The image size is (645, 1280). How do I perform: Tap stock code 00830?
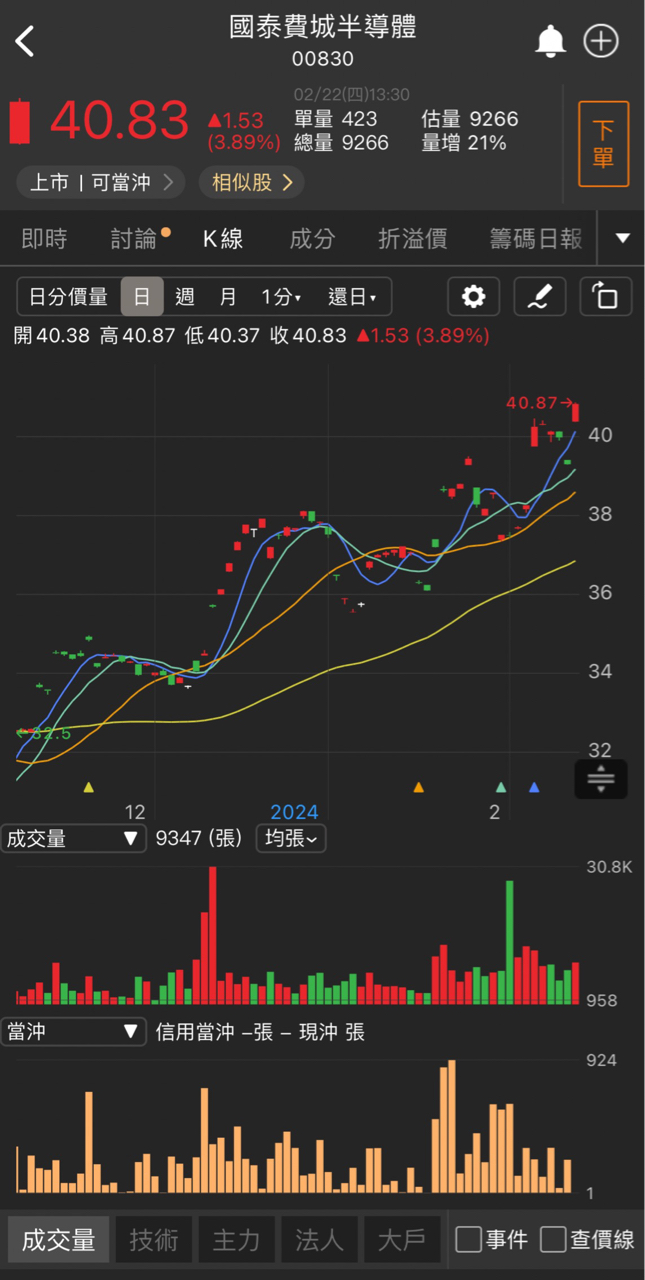[323, 59]
